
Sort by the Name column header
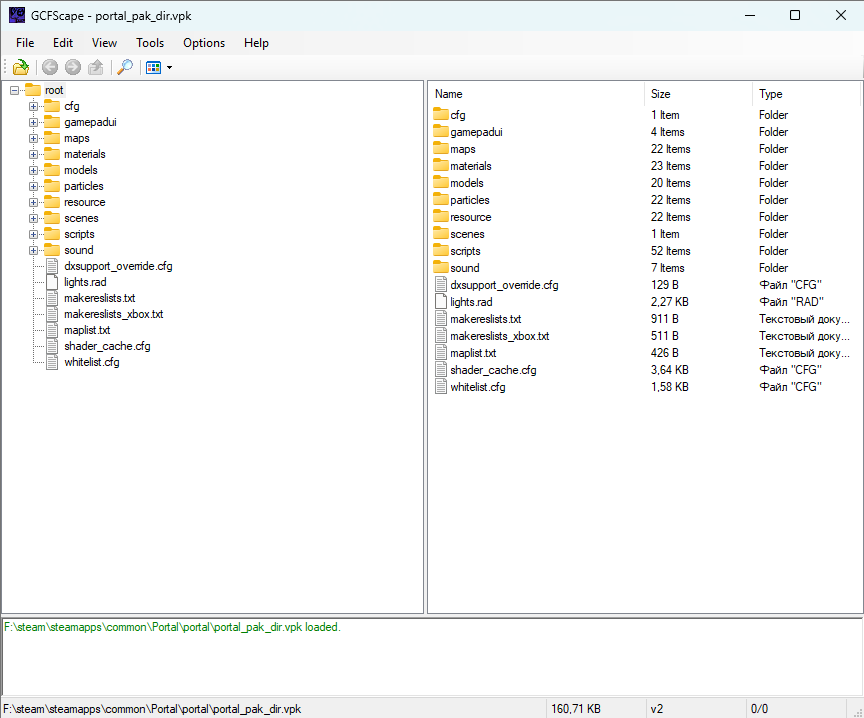pyautogui.click(x=536, y=94)
